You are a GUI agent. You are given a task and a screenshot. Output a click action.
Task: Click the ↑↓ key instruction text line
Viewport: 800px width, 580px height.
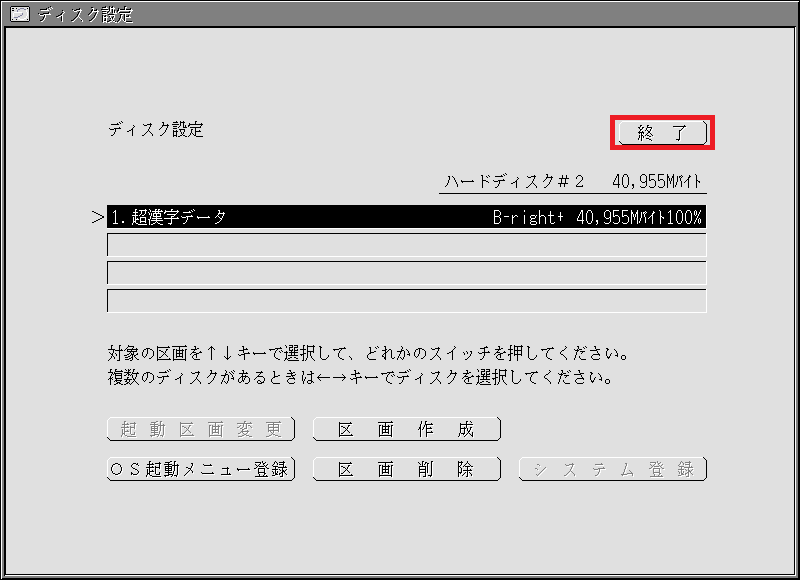click(x=367, y=353)
